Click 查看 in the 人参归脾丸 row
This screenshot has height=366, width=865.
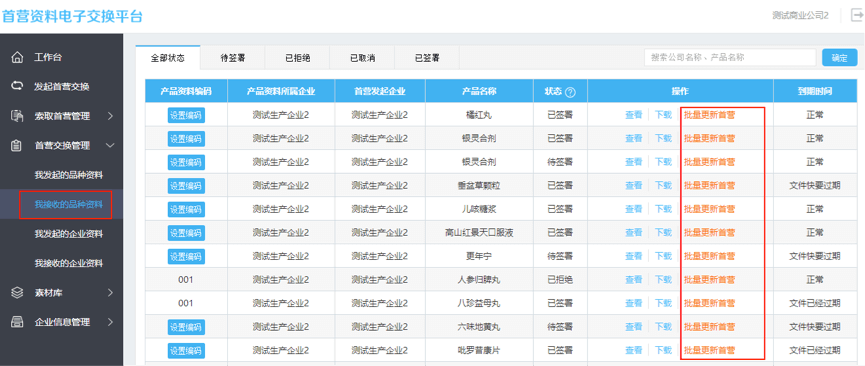633,279
